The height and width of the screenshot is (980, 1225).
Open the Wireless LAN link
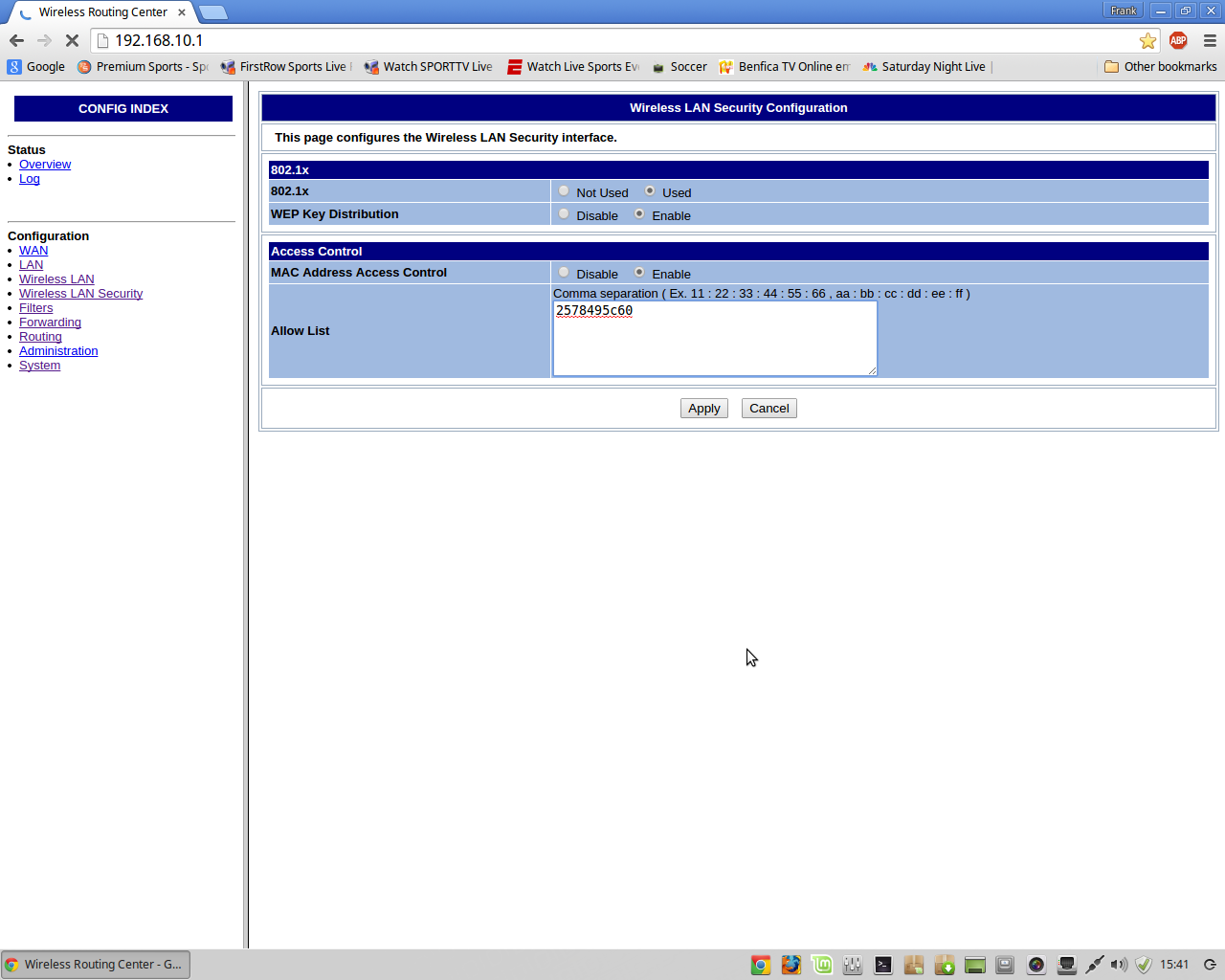(x=56, y=279)
